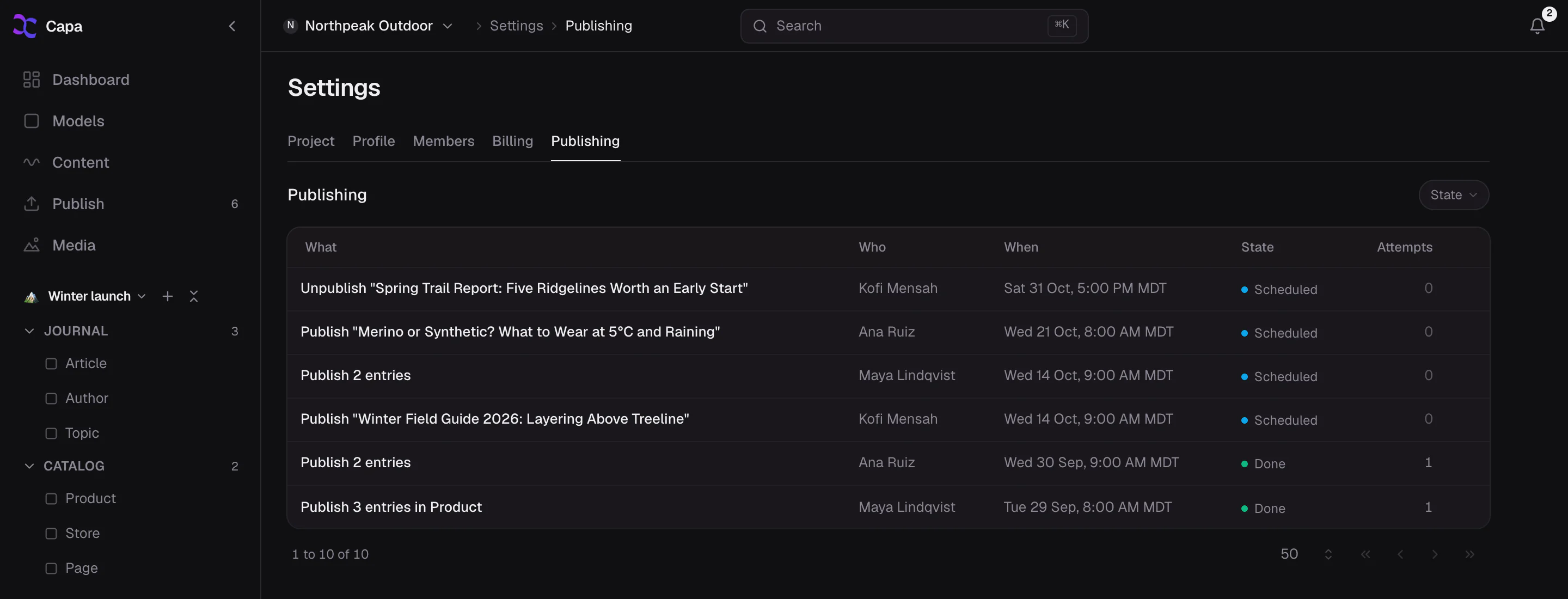Go to the last page arrow
The image size is (1568, 599).
[x=1469, y=554]
